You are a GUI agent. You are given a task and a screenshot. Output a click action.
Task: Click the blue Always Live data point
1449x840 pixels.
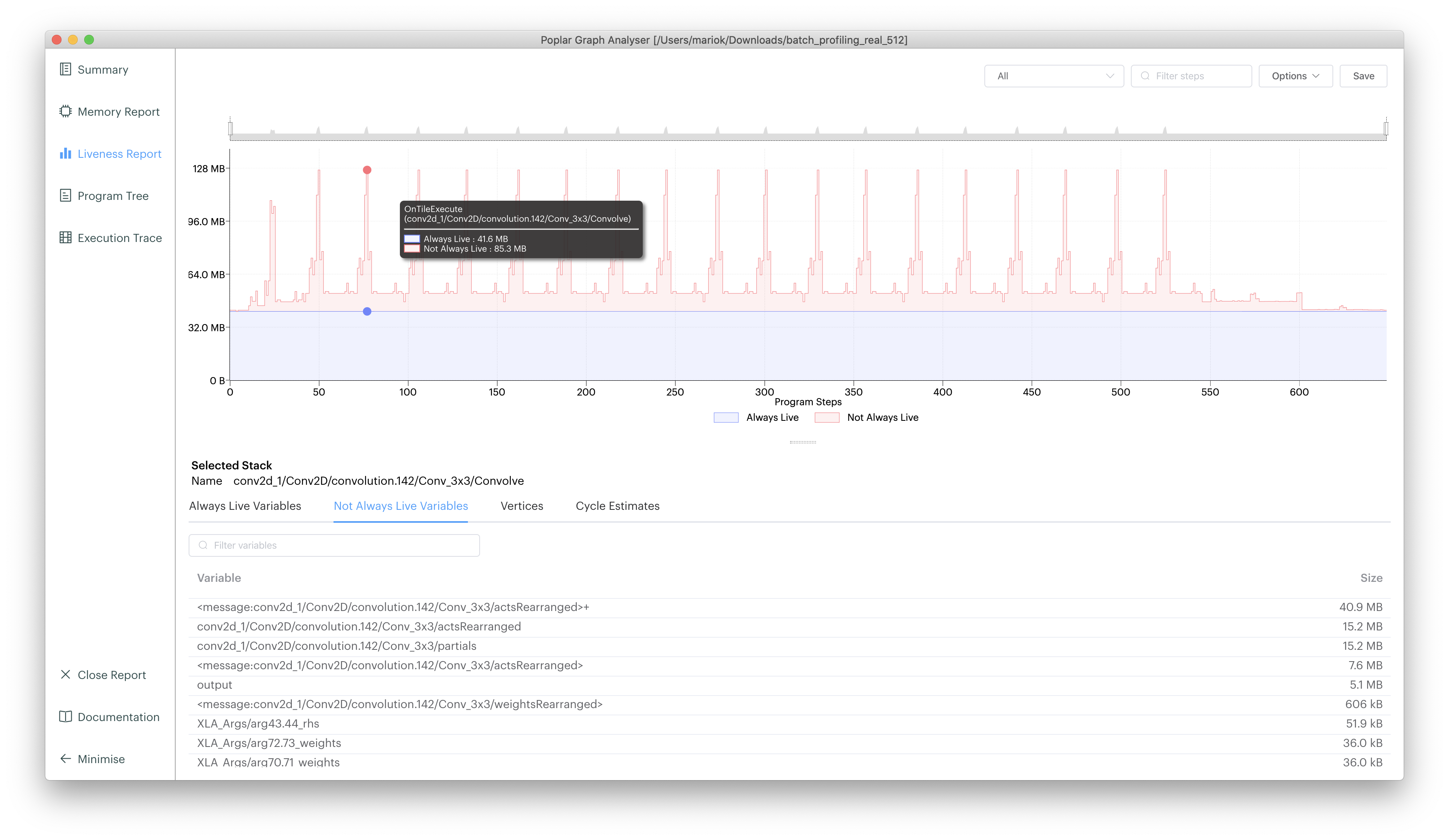[x=367, y=311]
